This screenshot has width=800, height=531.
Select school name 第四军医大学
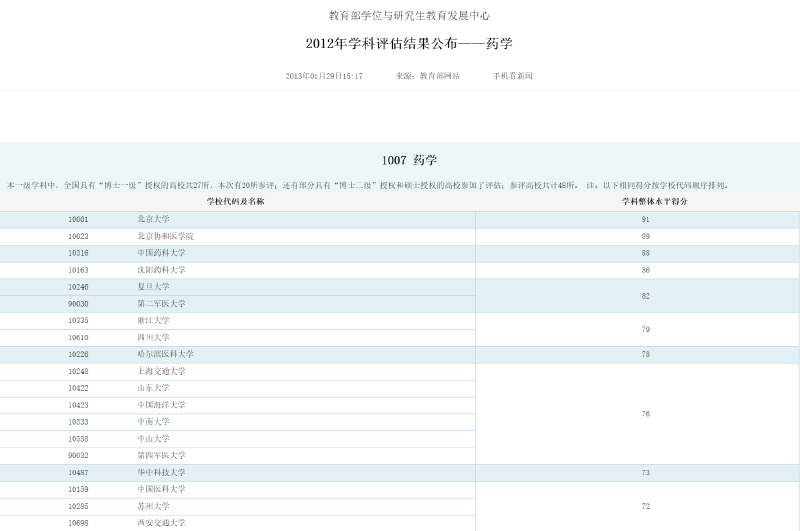click(x=161, y=455)
